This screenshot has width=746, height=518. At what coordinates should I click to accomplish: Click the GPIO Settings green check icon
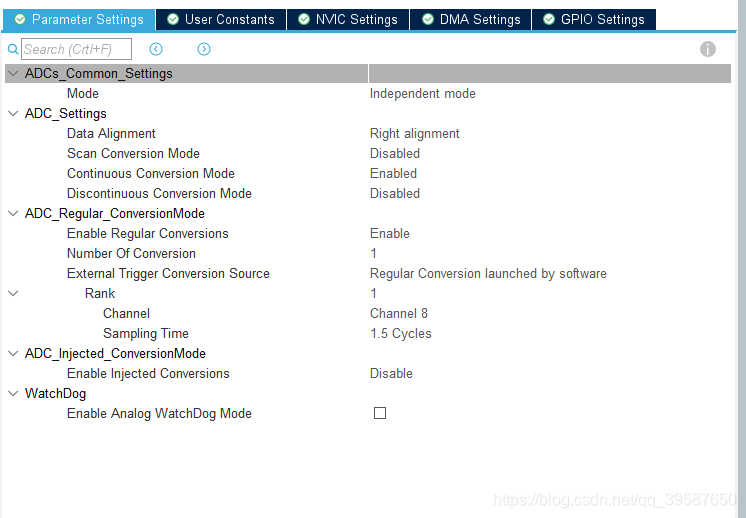[549, 19]
